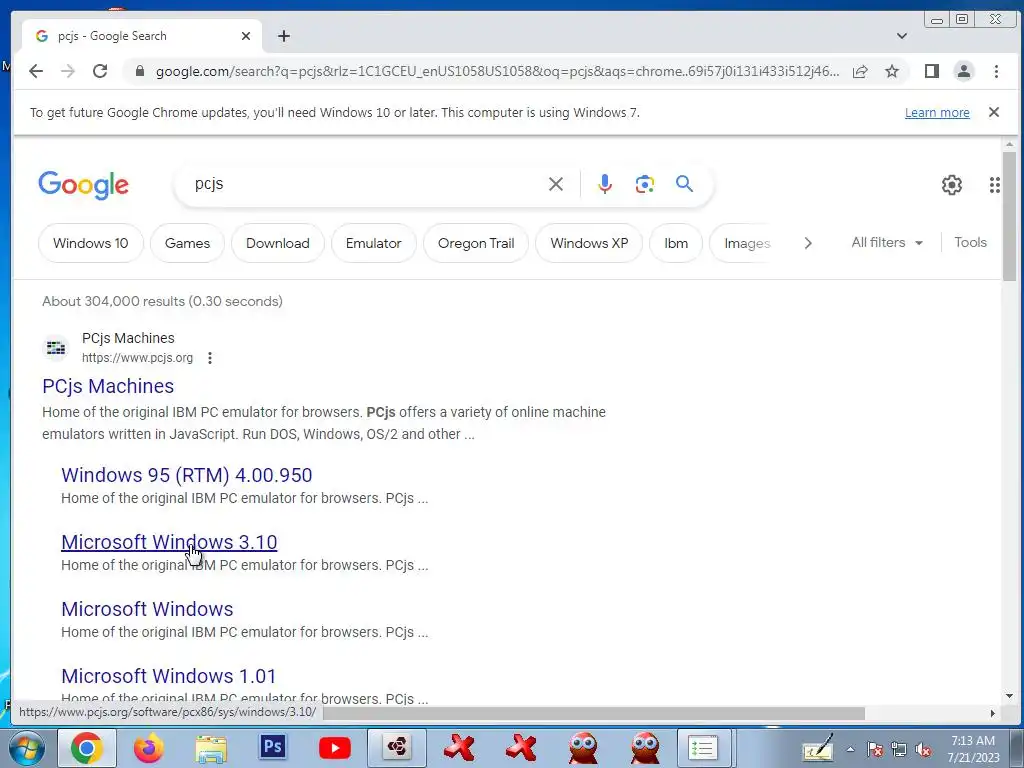The height and width of the screenshot is (768, 1024).
Task: Open the Windows Start menu
Action: pos(25,748)
